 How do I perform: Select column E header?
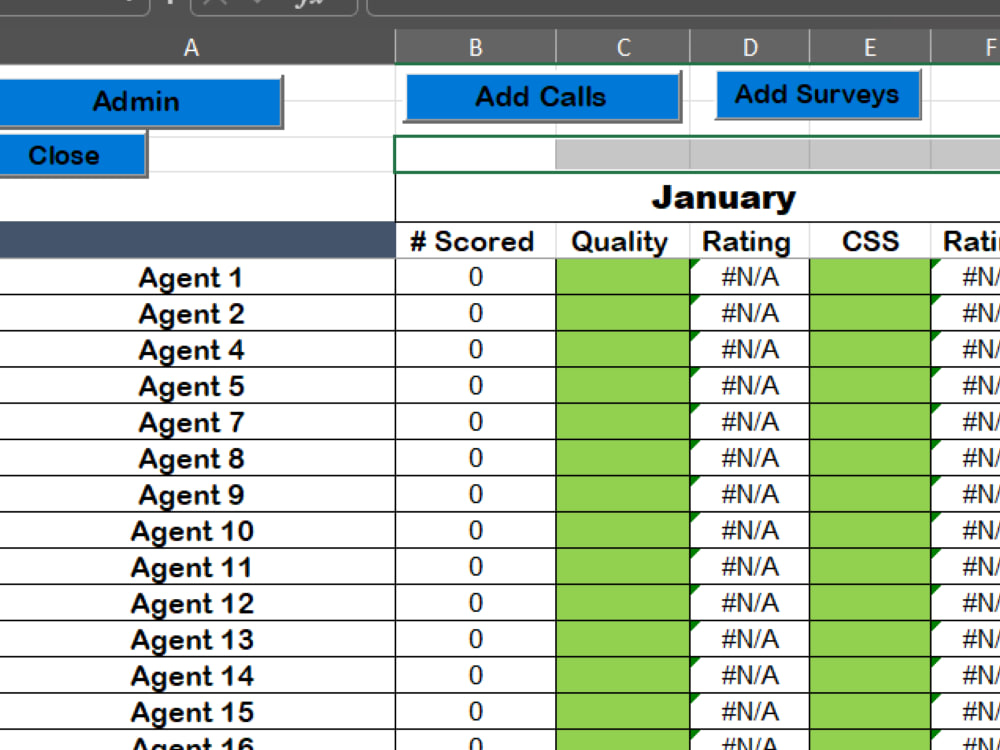click(x=870, y=48)
